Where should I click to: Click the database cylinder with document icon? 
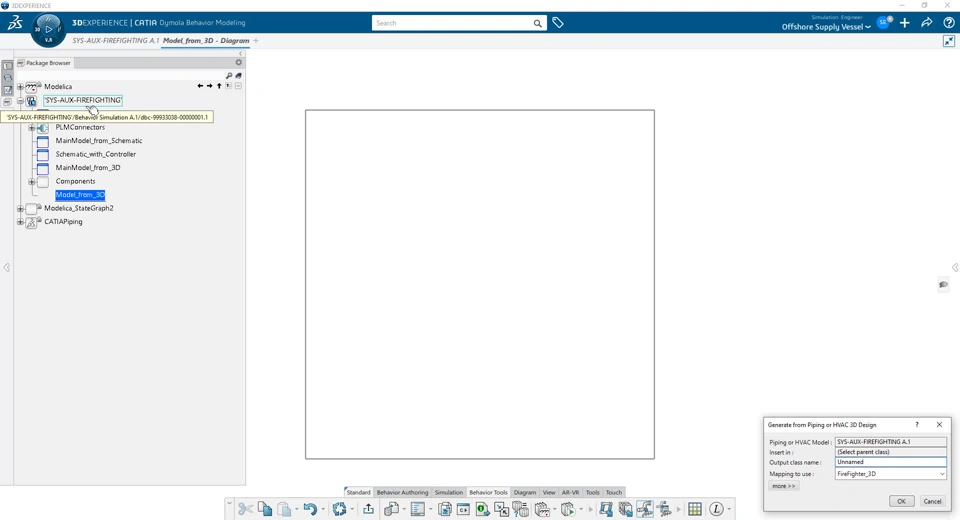pyautogui.click(x=391, y=509)
